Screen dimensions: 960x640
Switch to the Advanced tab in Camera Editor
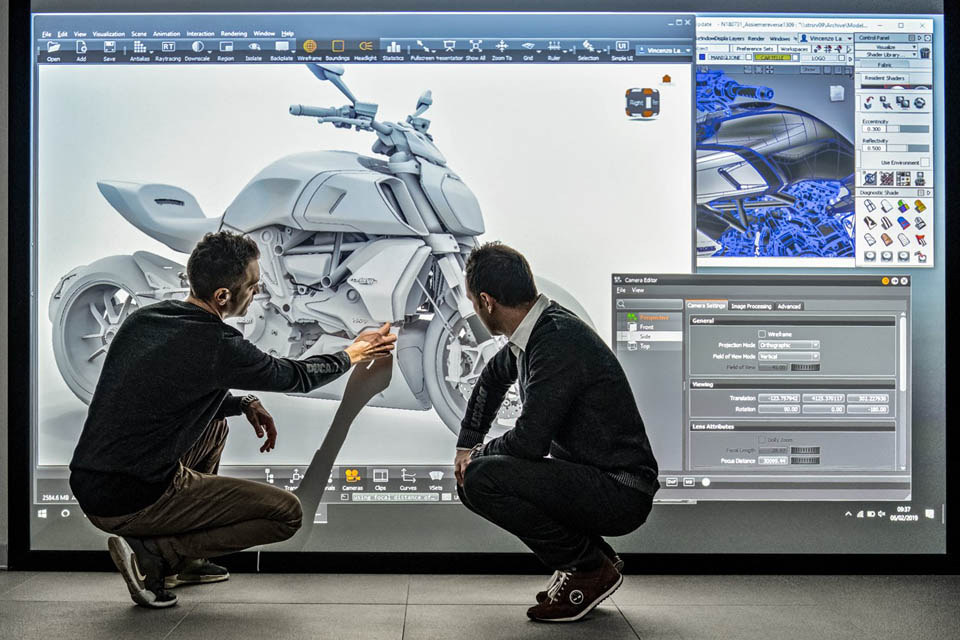tap(789, 306)
